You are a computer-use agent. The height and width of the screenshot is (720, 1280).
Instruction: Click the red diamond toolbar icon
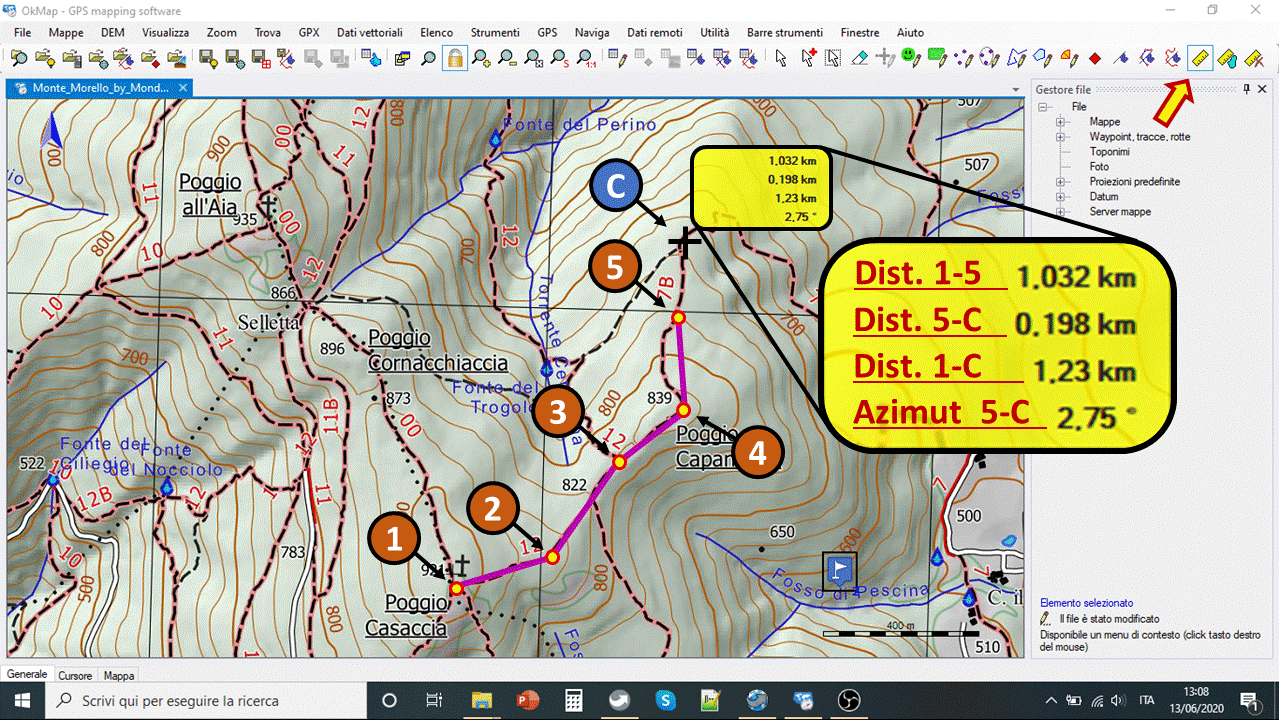click(x=1095, y=58)
